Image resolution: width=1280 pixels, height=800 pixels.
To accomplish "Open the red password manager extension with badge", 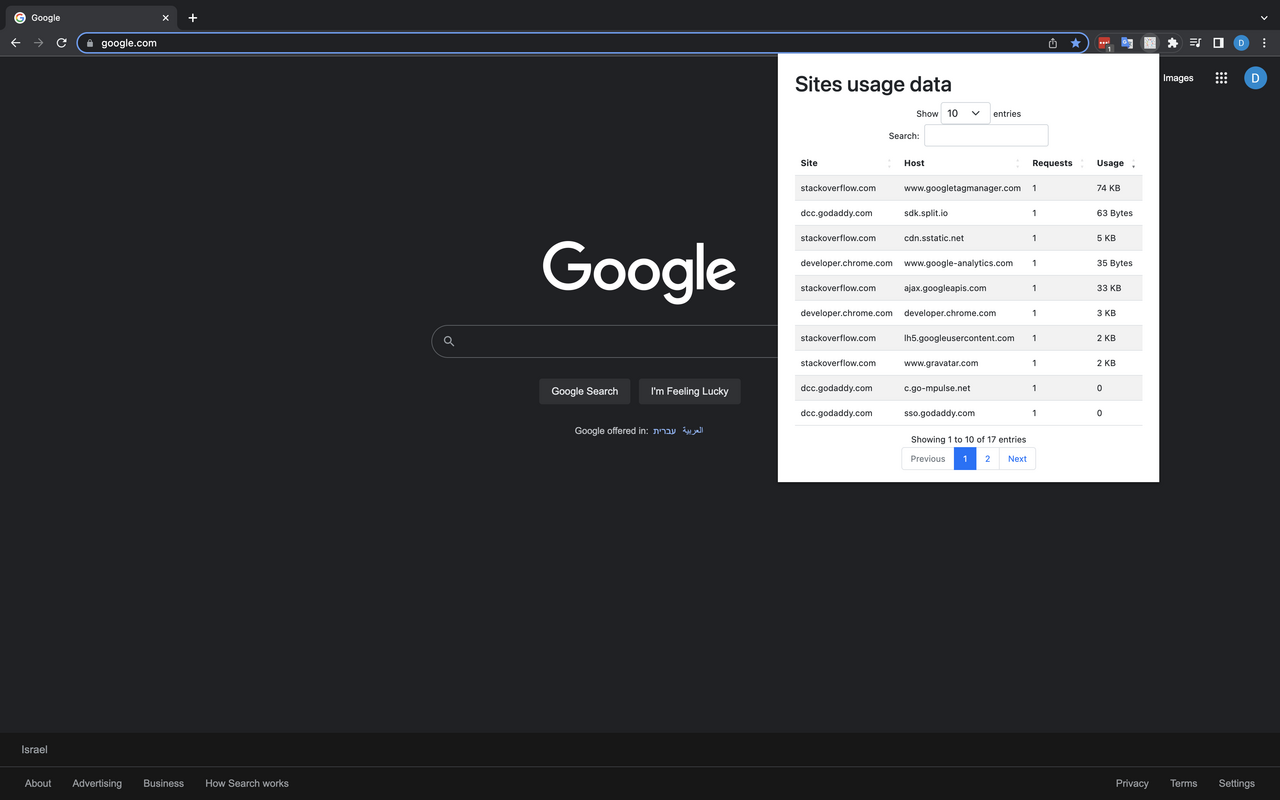I will click(x=1103, y=42).
